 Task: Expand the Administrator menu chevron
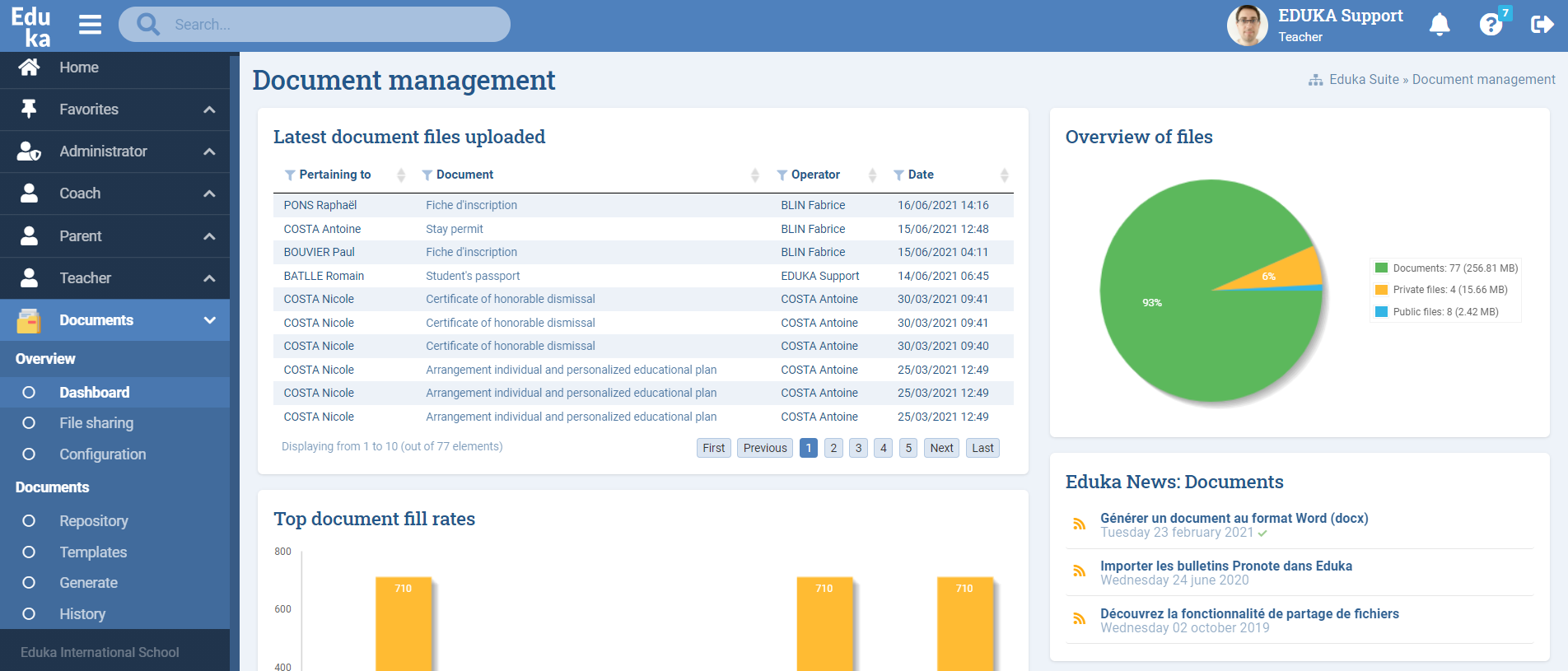pos(209,151)
